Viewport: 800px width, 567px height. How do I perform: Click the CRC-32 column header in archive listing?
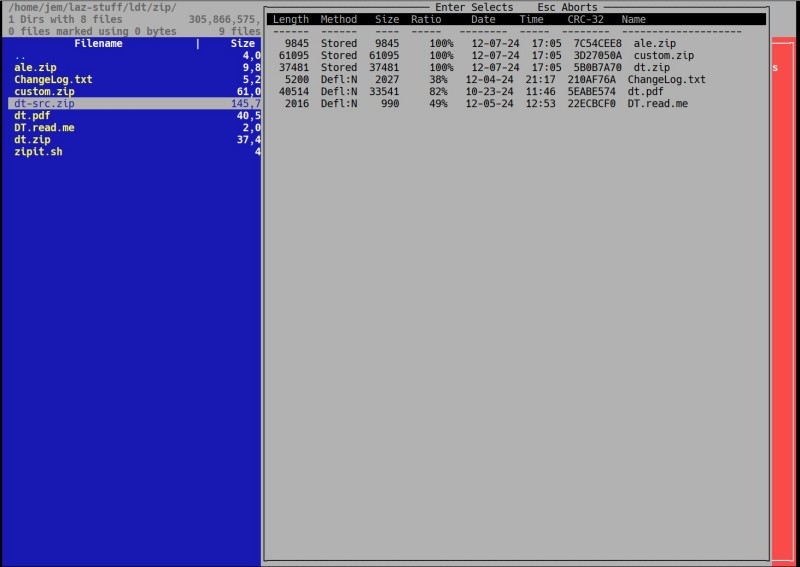click(x=585, y=19)
